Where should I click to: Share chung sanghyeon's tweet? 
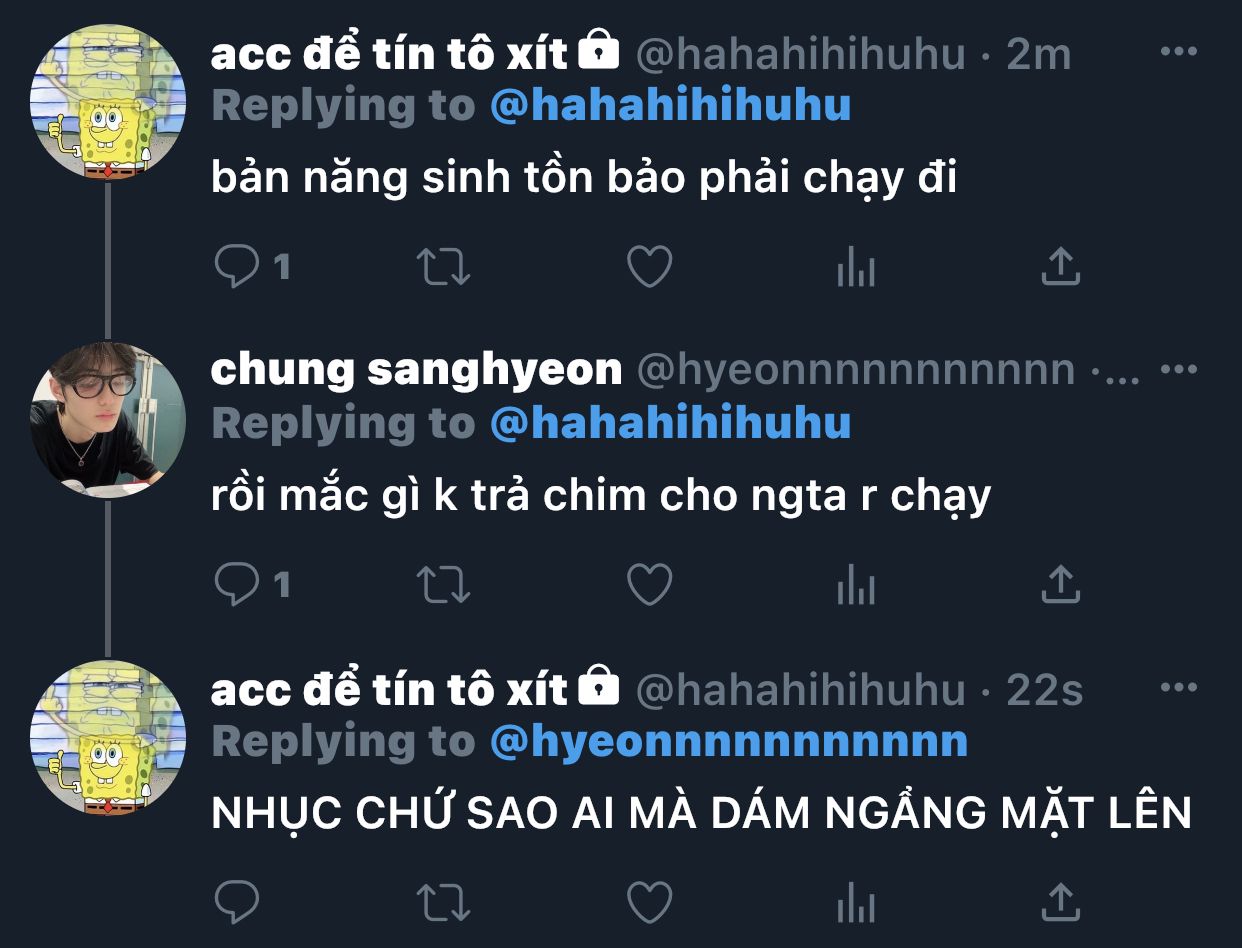[x=1061, y=585]
